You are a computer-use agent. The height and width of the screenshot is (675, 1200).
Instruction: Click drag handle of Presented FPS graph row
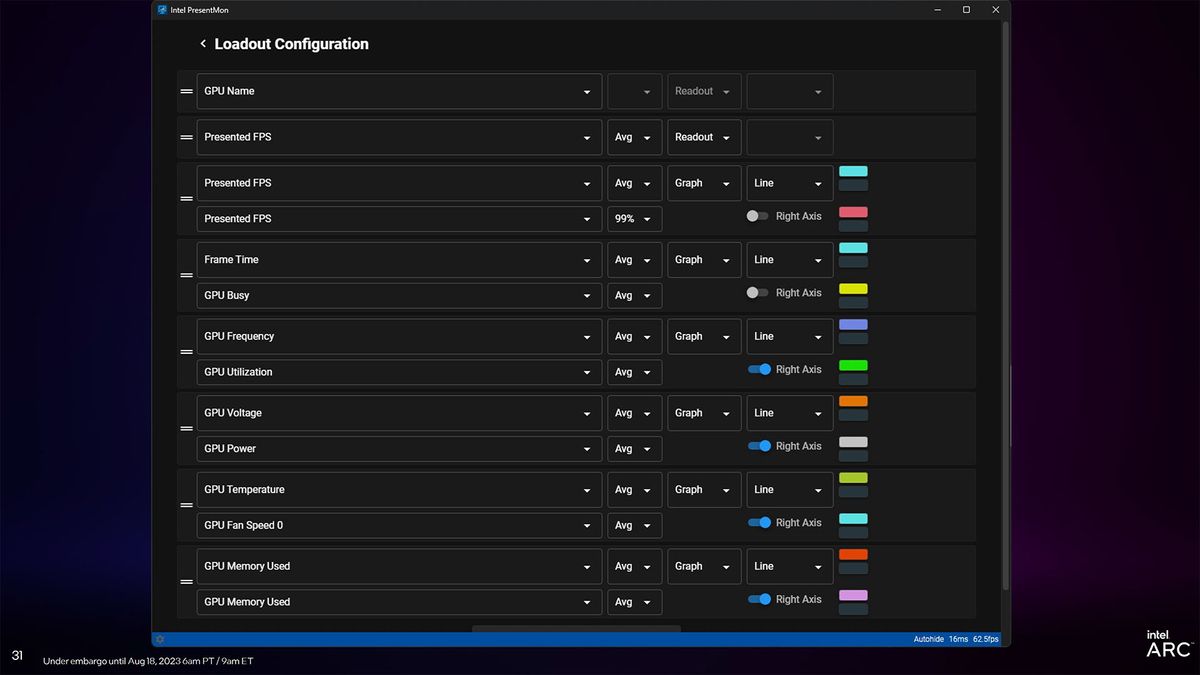point(186,199)
